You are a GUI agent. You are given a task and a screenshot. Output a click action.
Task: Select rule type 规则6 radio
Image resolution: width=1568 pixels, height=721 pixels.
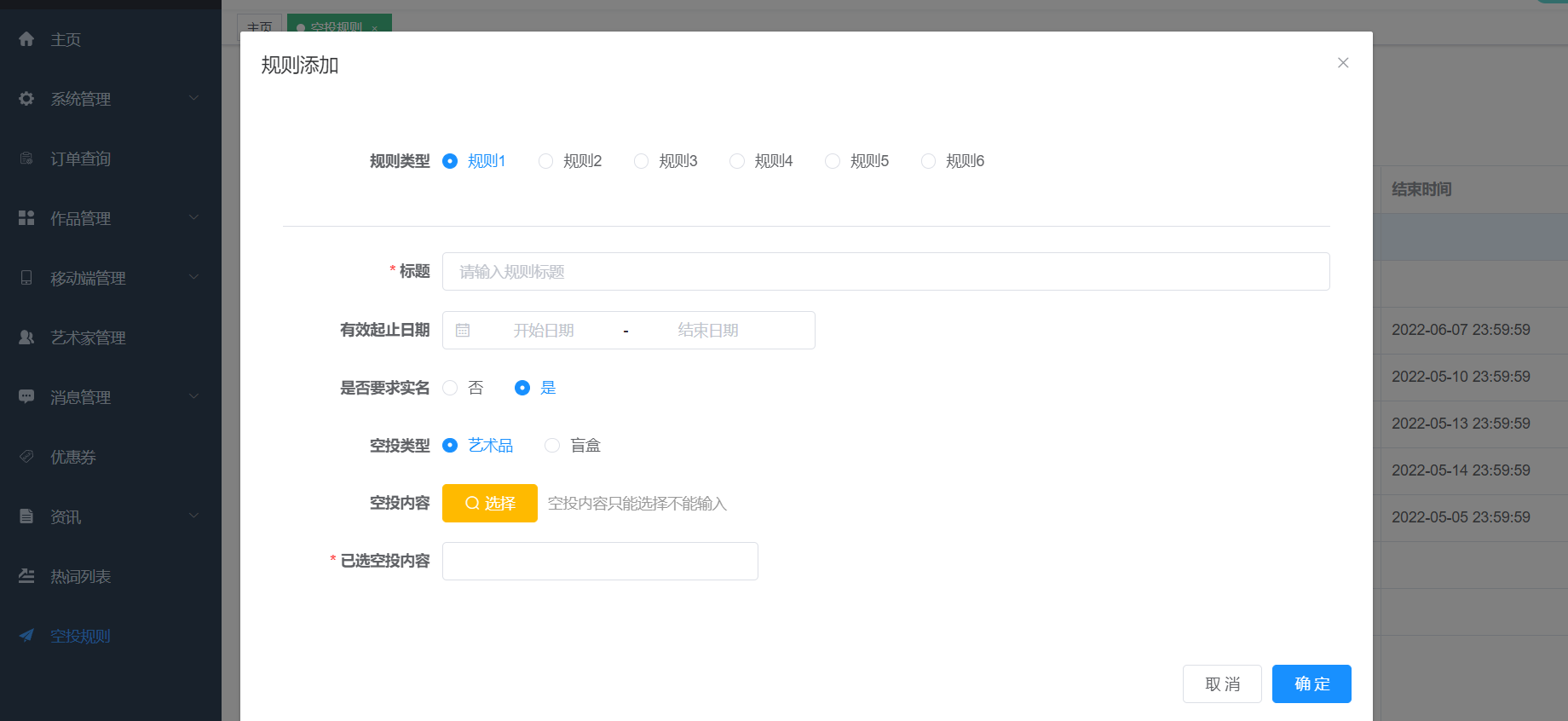pyautogui.click(x=928, y=161)
